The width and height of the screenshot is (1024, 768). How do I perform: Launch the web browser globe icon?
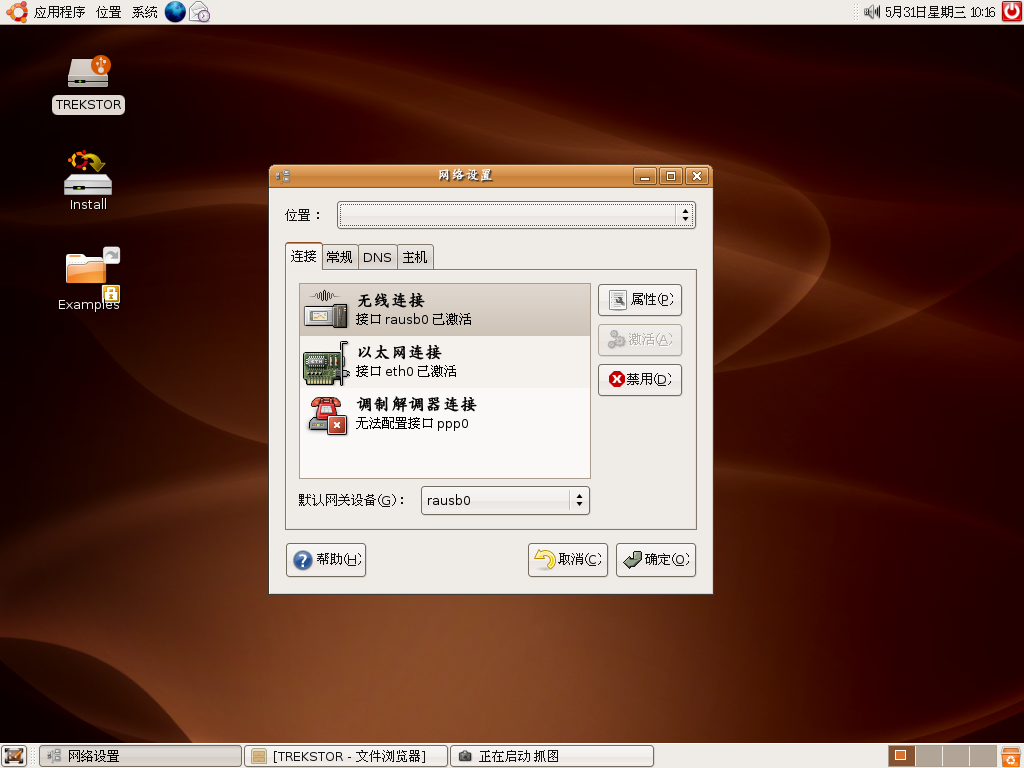pos(175,12)
